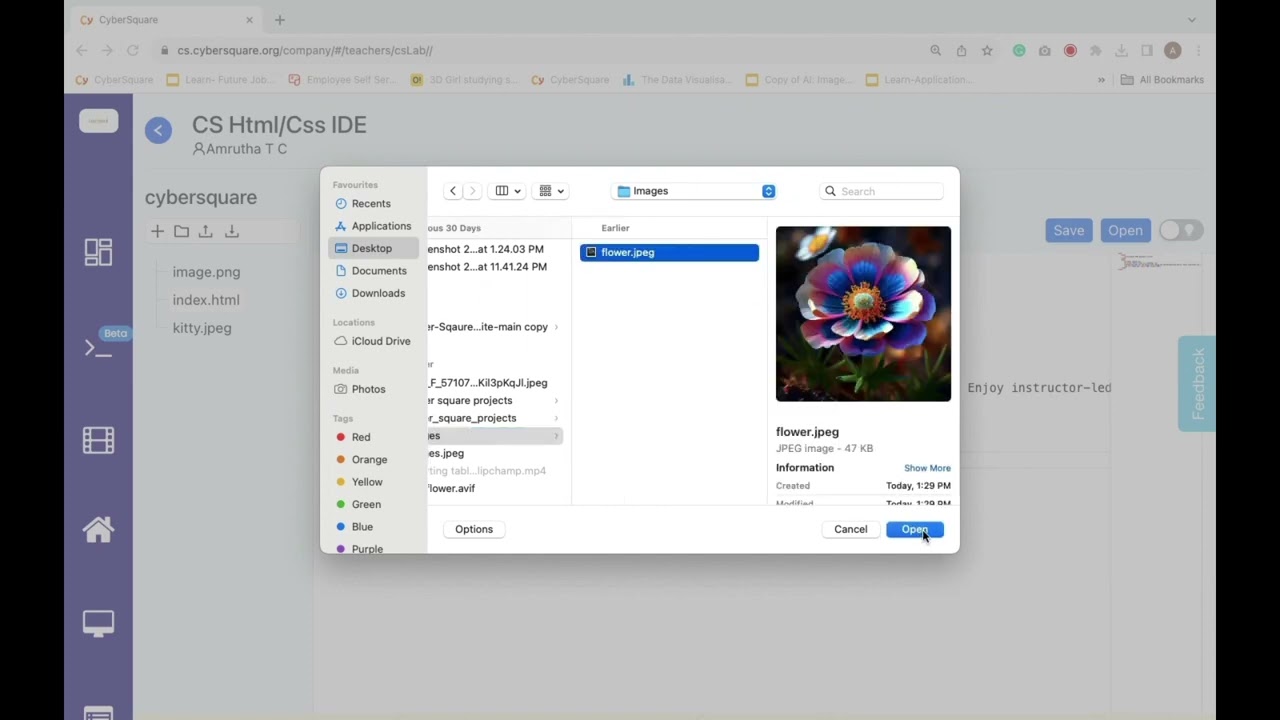Click the browser address bar
The image size is (1280, 720).
tap(540, 50)
